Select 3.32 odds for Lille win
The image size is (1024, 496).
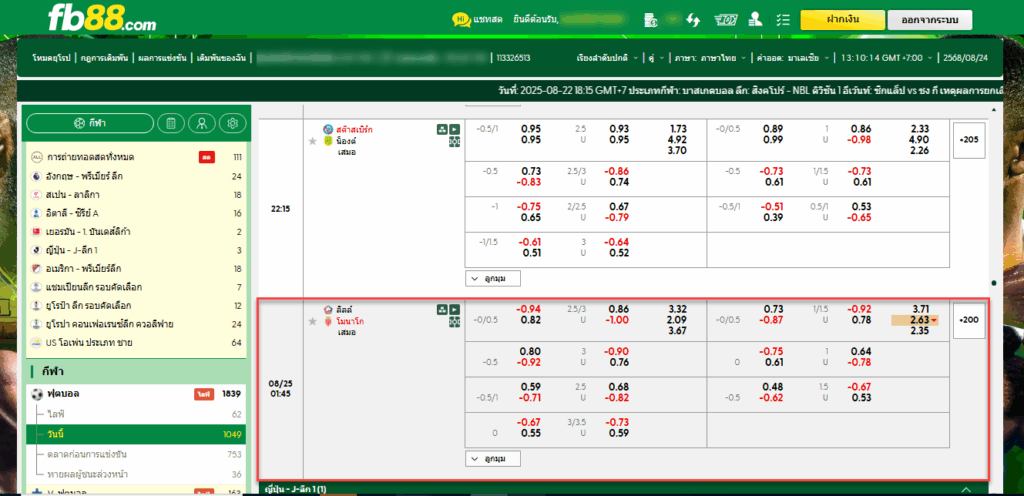[x=679, y=309]
